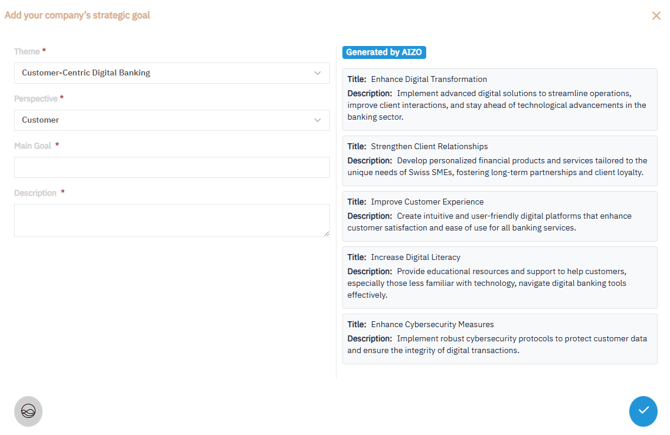Click the Customer-Centric Digital Banking theme value
The height and width of the screenshot is (435, 670).
tap(86, 73)
